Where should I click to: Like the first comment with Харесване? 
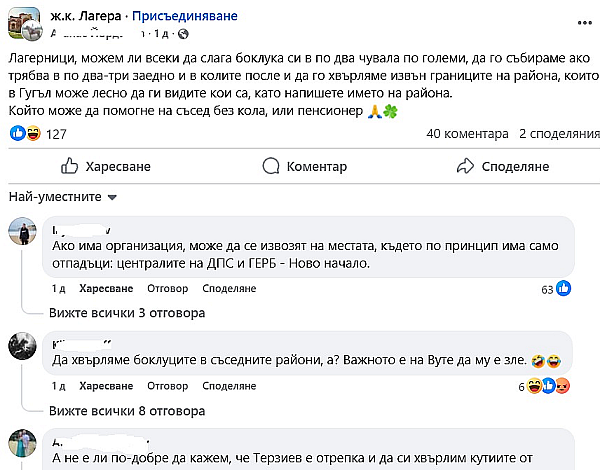tap(106, 289)
